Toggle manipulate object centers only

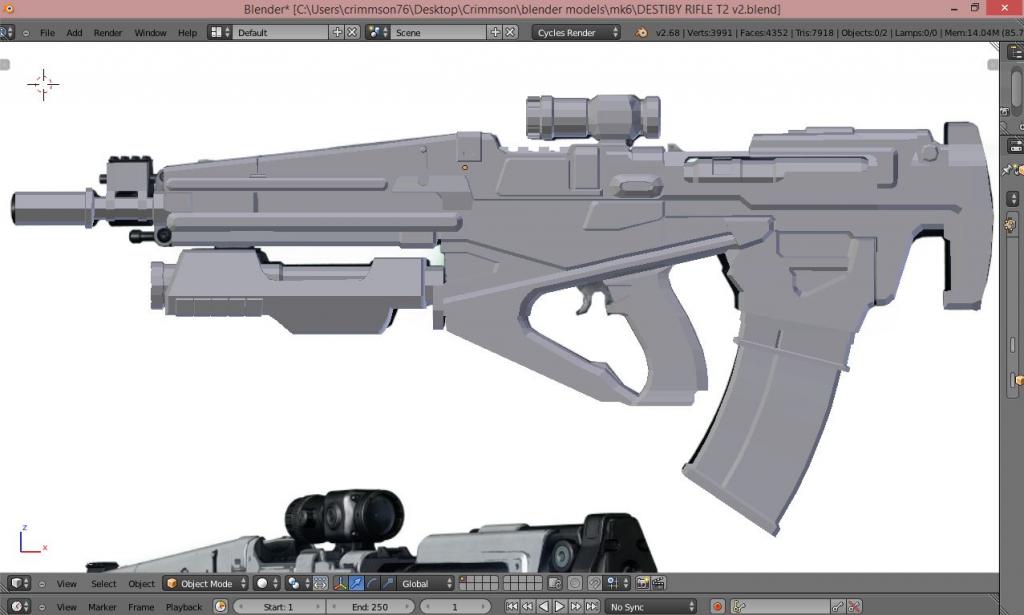pyautogui.click(x=320, y=583)
